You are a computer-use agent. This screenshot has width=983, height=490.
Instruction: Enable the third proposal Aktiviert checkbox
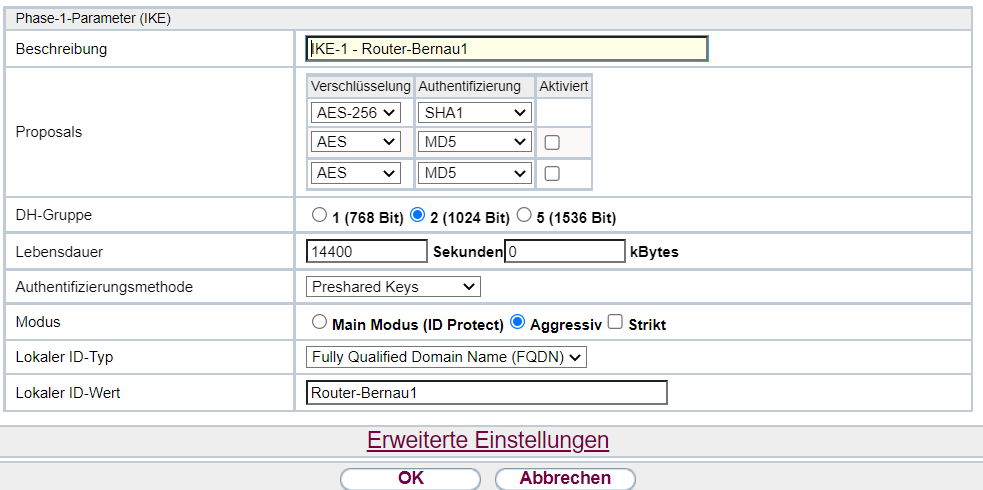pyautogui.click(x=552, y=174)
